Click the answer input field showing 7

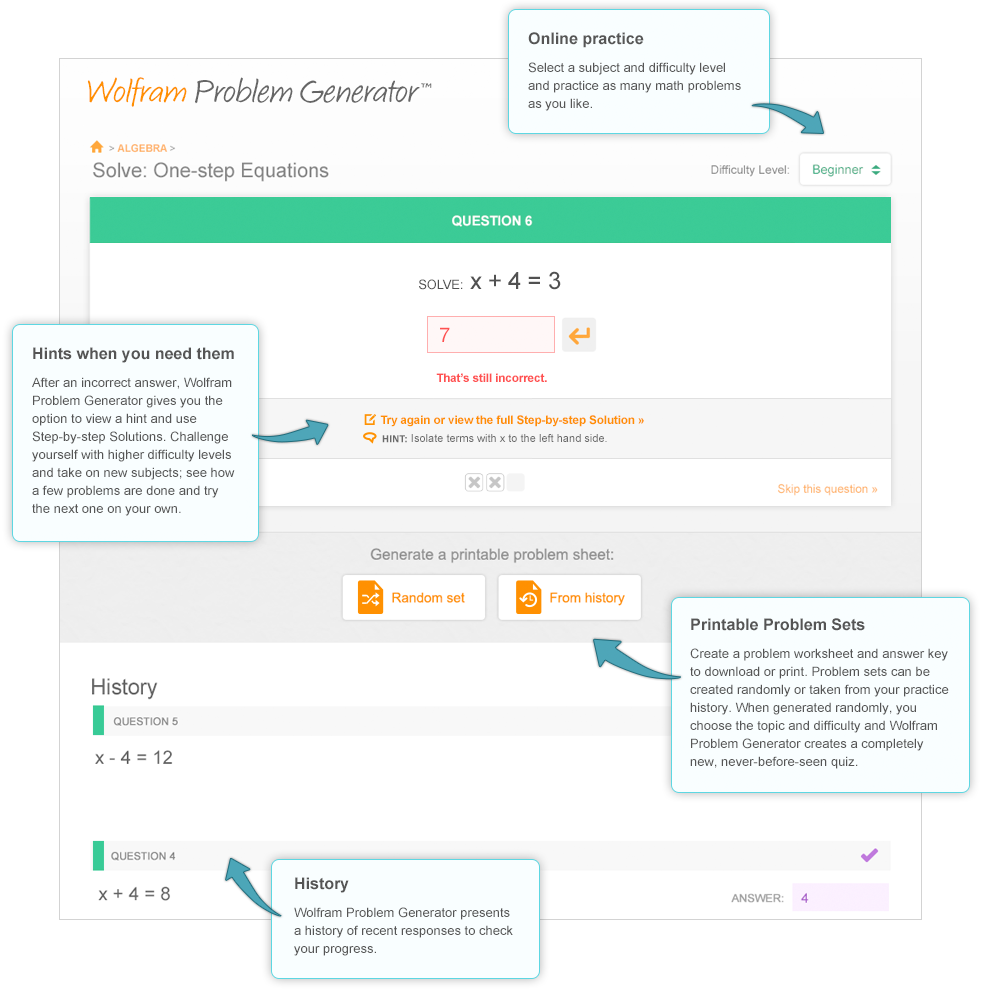[491, 335]
